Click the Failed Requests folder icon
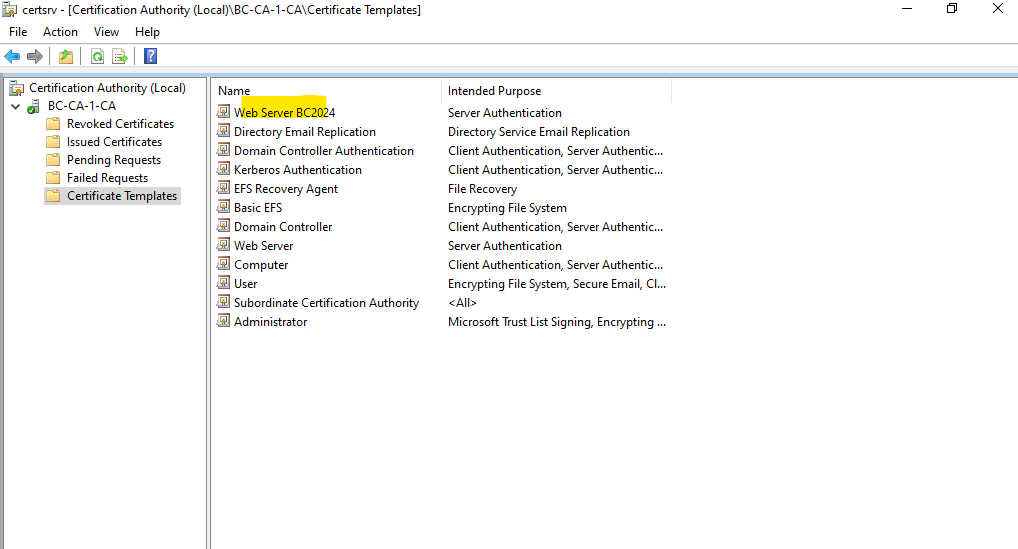The image size is (1018, 549). (54, 178)
